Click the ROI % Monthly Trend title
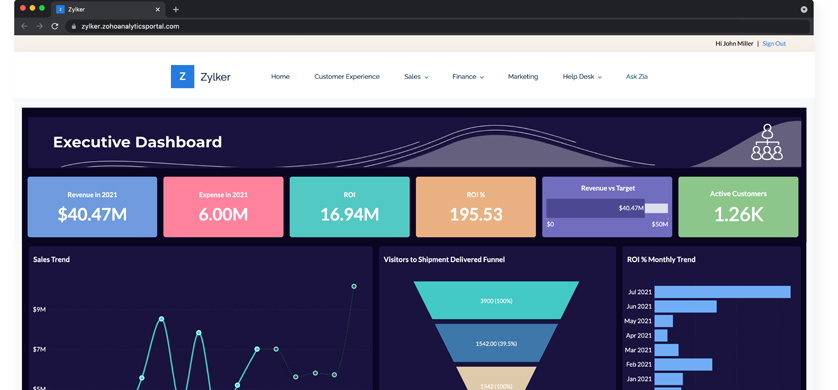This screenshot has height=390, width=838. click(661, 260)
